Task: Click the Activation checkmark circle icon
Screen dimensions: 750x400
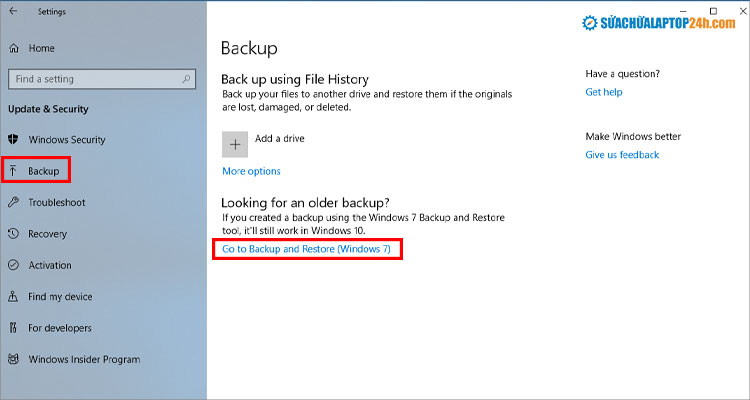Action: pos(13,265)
